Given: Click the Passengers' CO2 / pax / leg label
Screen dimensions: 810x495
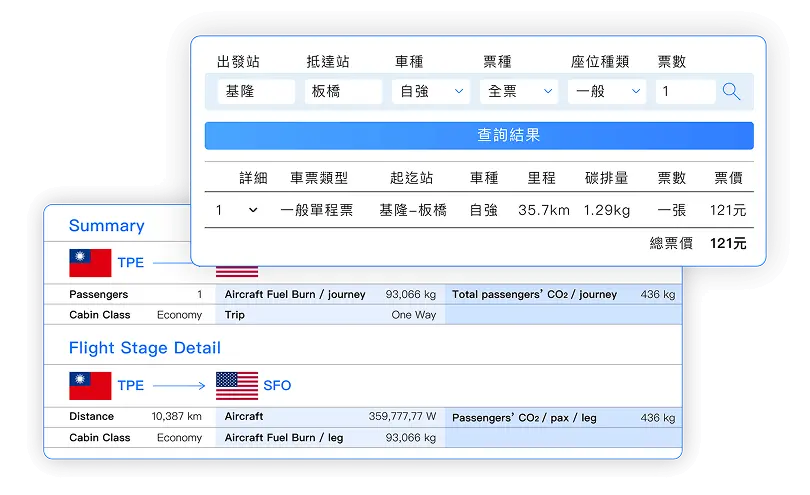Looking at the screenshot, I should pos(524,418).
